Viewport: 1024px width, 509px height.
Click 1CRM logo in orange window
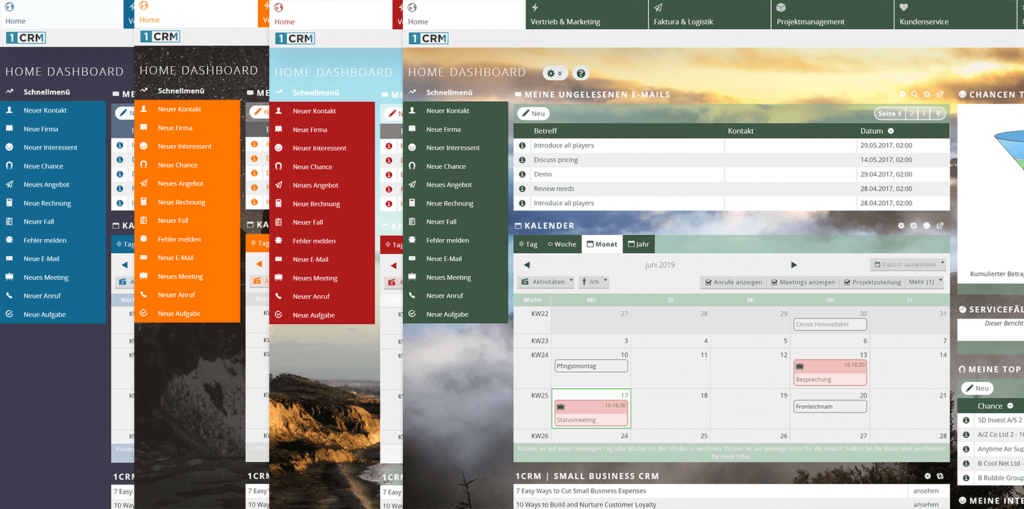click(x=160, y=37)
